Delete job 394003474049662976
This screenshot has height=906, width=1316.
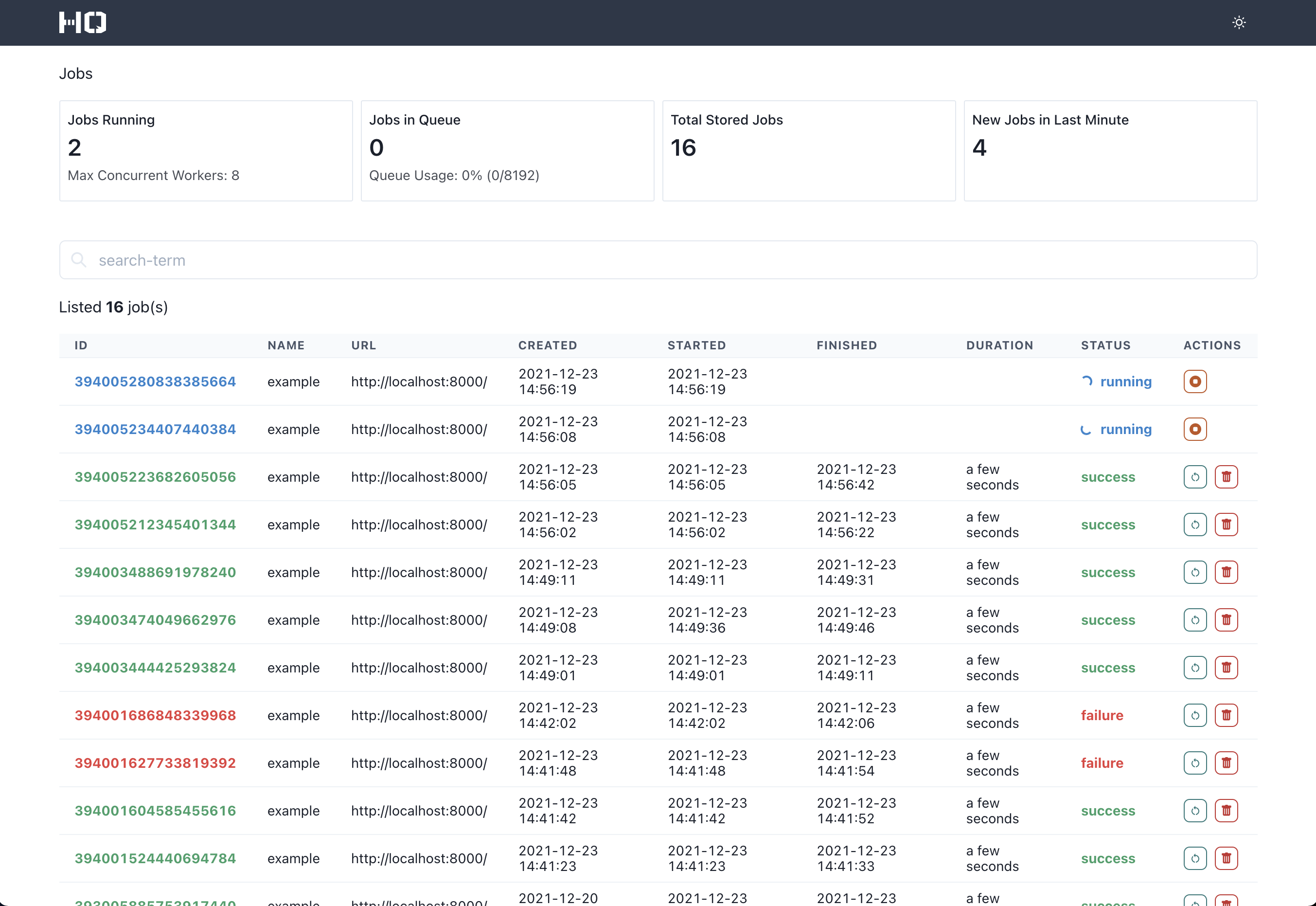coord(1226,620)
